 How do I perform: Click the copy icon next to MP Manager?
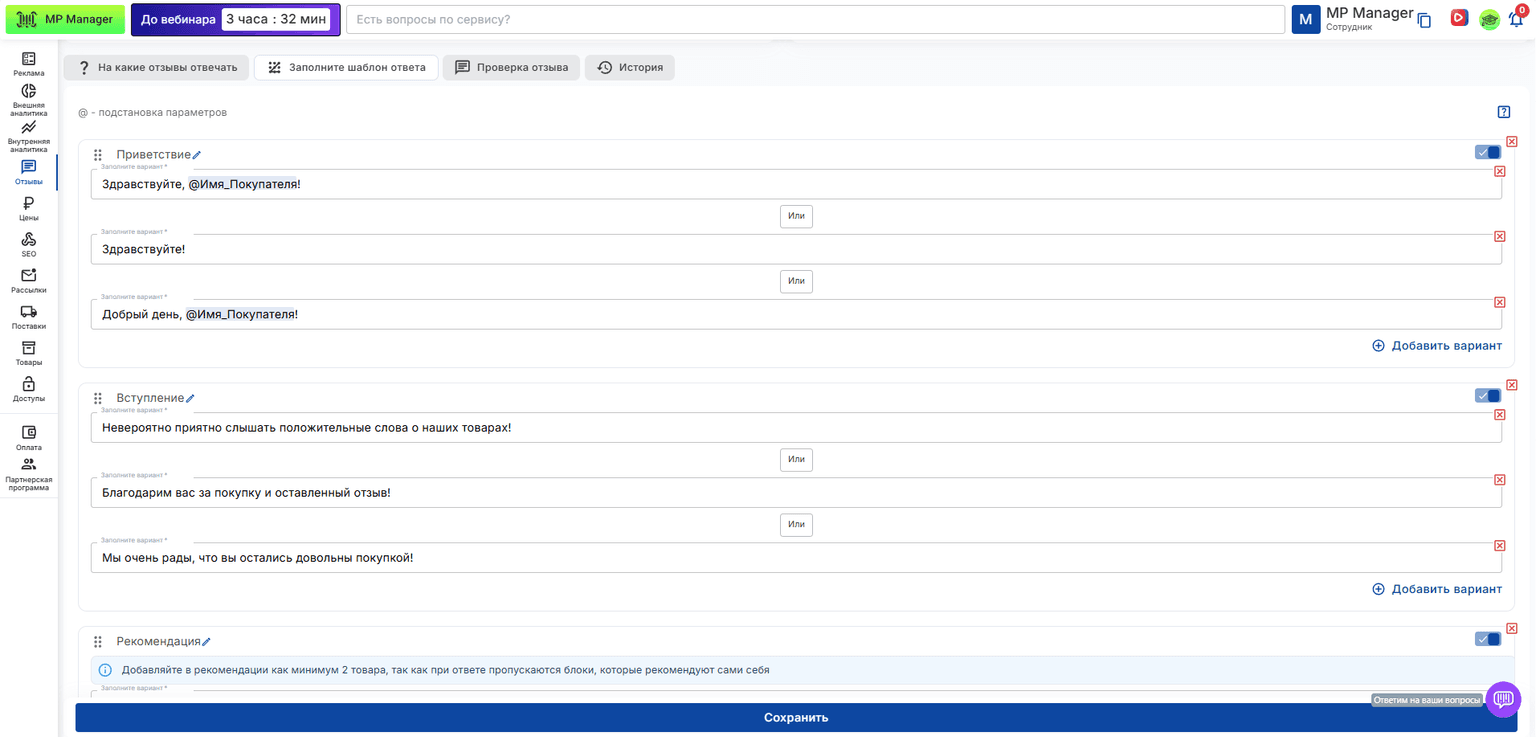[x=1425, y=20]
